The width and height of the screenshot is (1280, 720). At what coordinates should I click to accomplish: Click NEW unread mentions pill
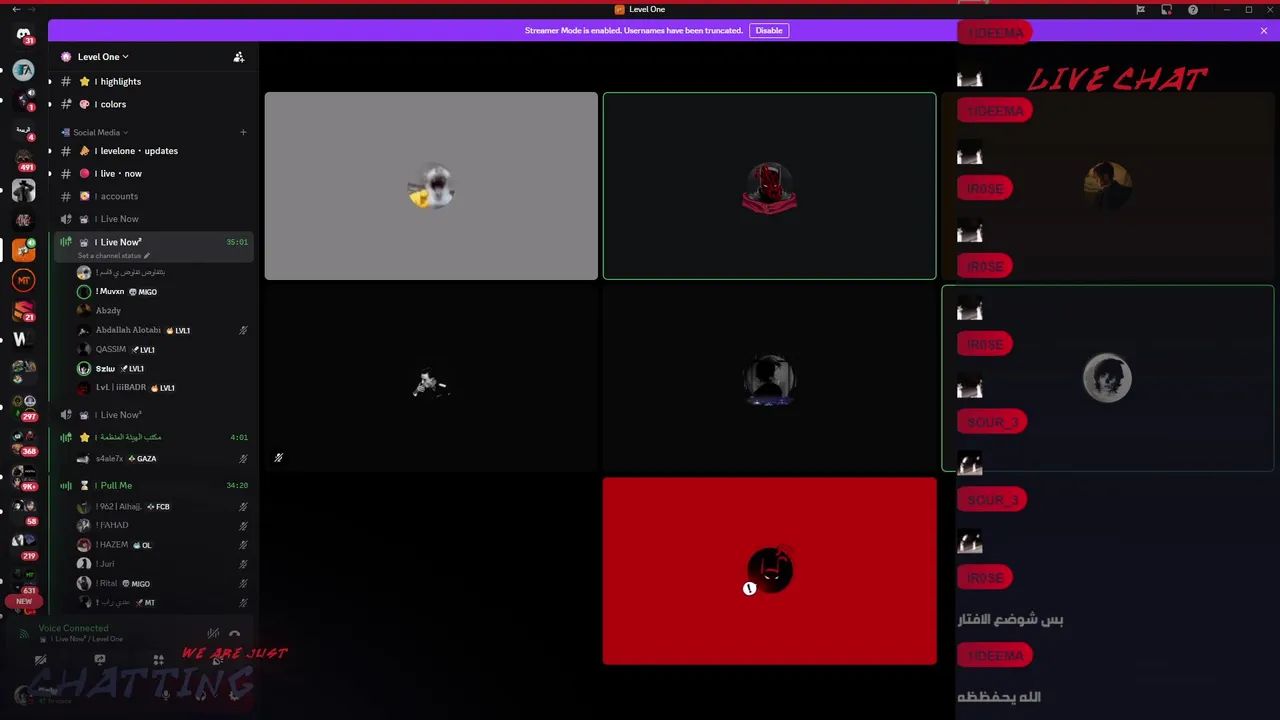[x=24, y=602]
